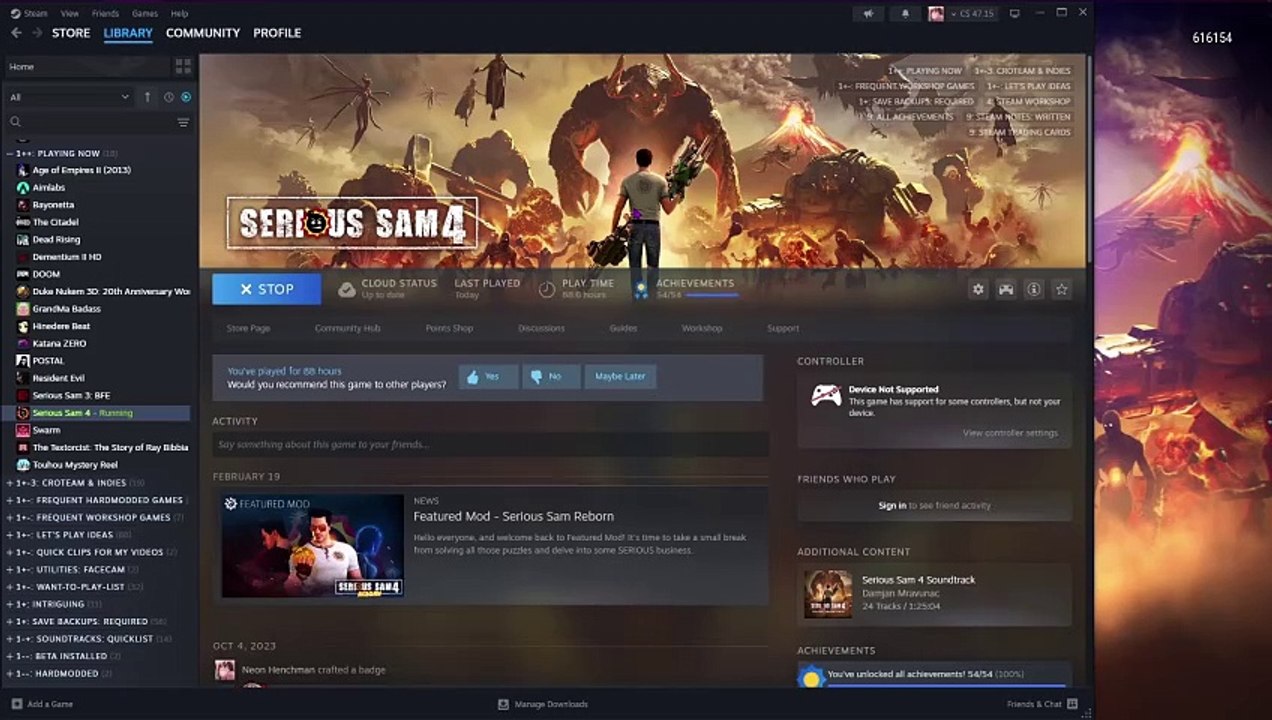Add Serious Sam 4 to favorites star
The height and width of the screenshot is (720, 1272).
pyautogui.click(x=1062, y=289)
